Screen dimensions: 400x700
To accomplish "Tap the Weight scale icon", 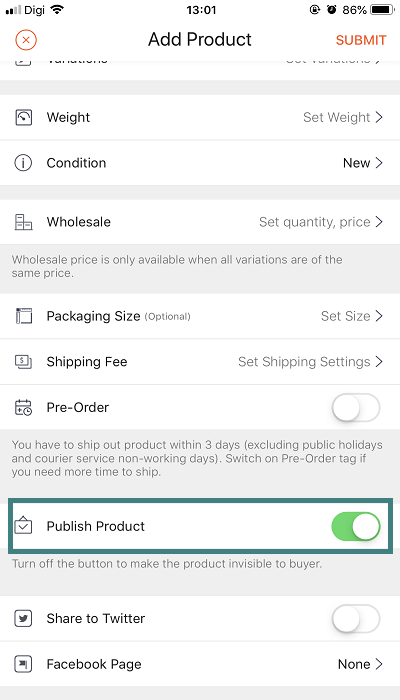I will coord(23,117).
